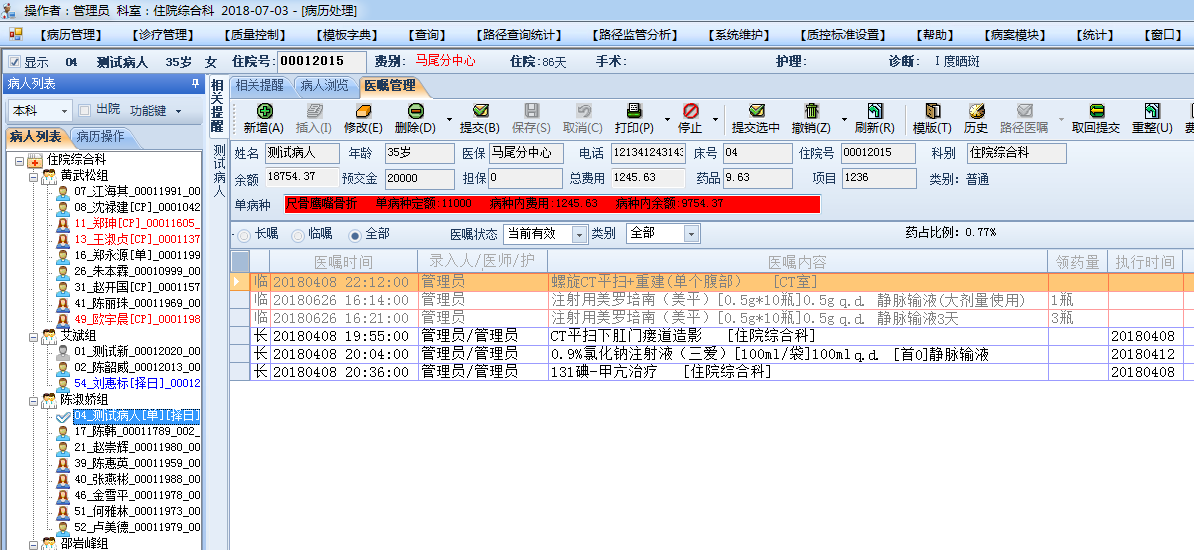Click the 提交选中 submit selected icon
The width and height of the screenshot is (1194, 550).
coord(755,111)
